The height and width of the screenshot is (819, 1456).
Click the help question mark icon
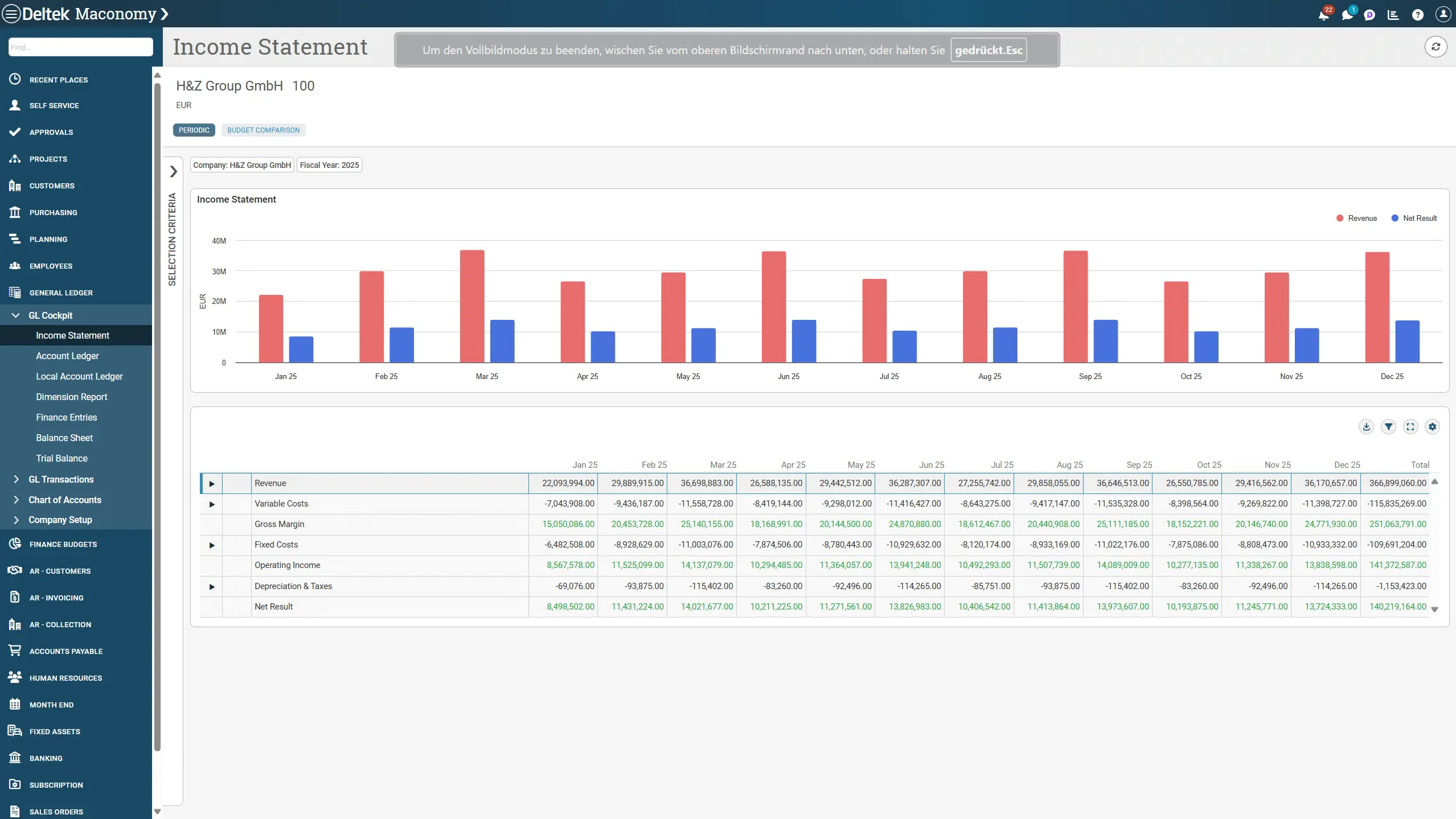tap(1417, 15)
